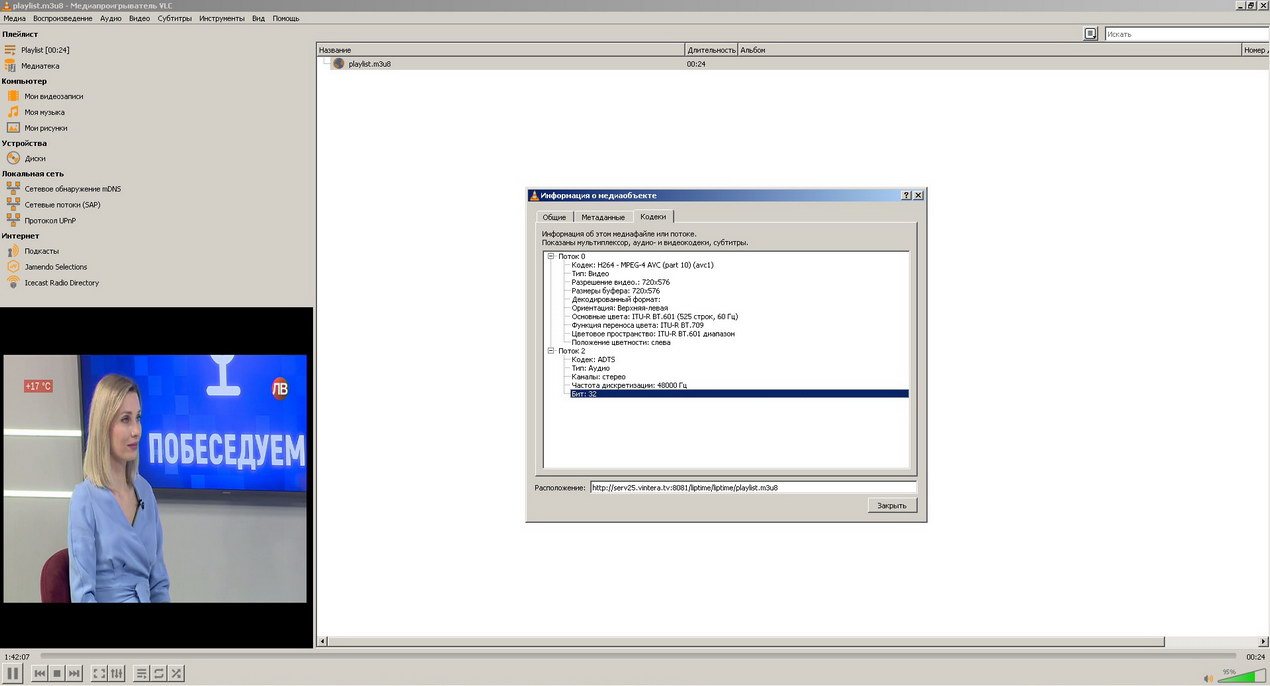The width and height of the screenshot is (1270, 686).
Task: Click the video preview thumbnail
Action: point(155,479)
